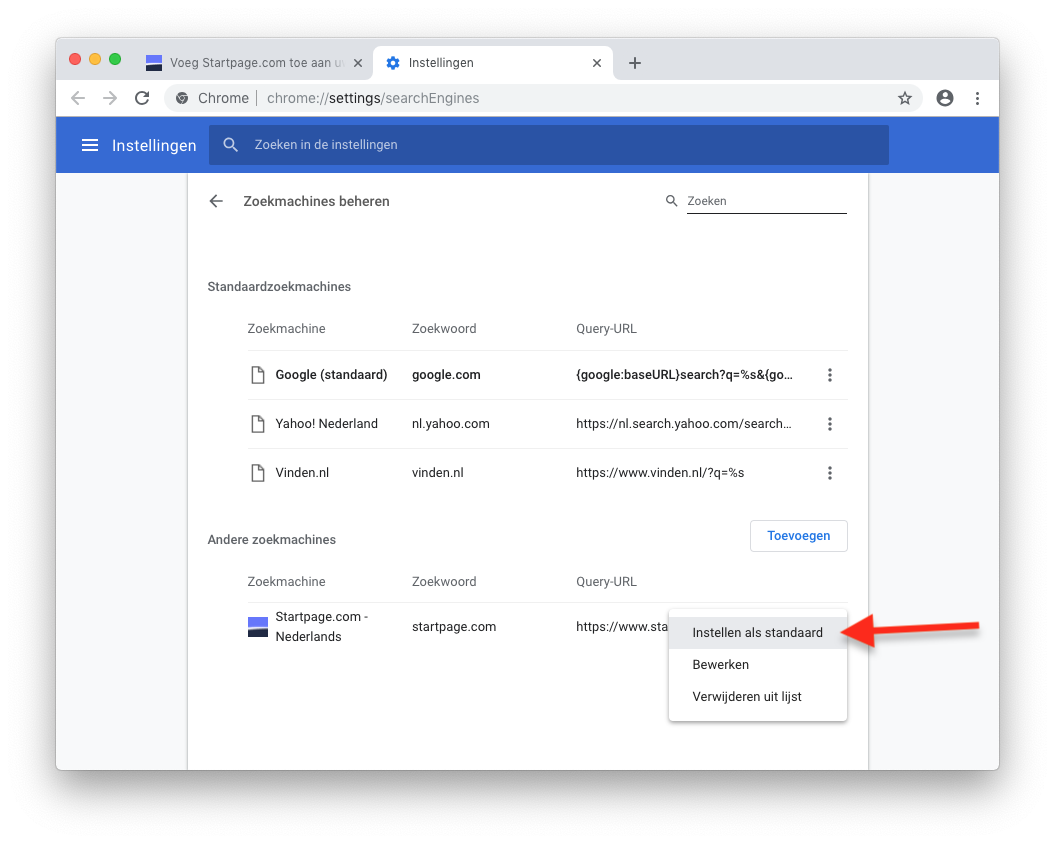Close the Instellingen tab
This screenshot has width=1055, height=844.
[x=597, y=63]
